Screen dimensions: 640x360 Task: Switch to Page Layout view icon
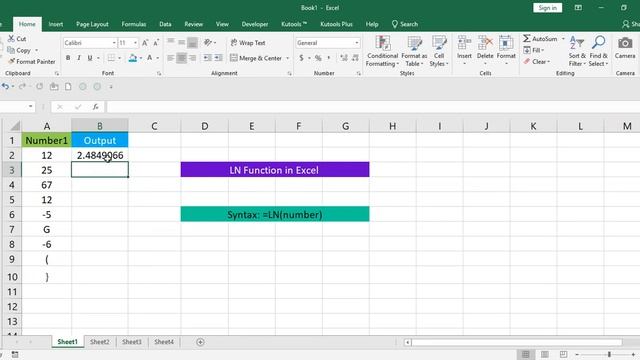tap(544, 354)
